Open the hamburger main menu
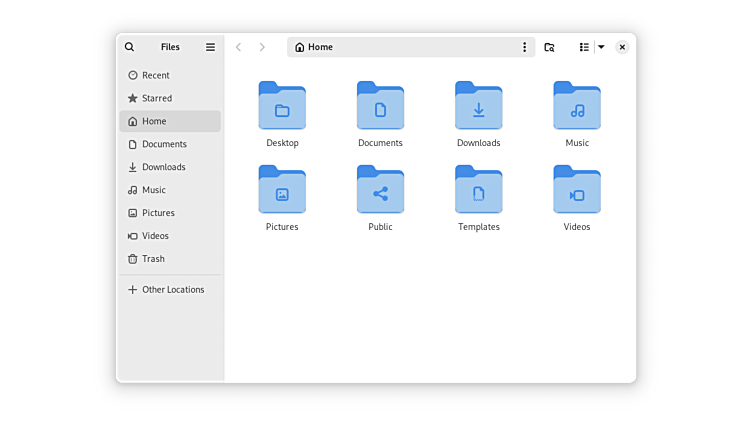Image resolution: width=752 pixels, height=423 pixels. (x=210, y=47)
